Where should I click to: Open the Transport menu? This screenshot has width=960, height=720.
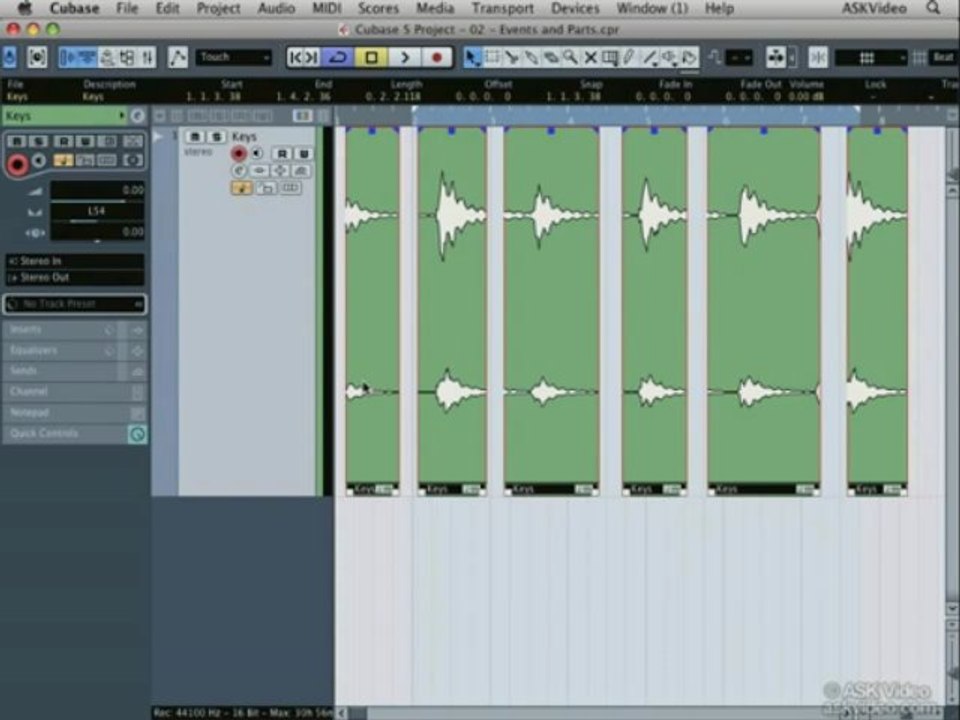pyautogui.click(x=503, y=9)
